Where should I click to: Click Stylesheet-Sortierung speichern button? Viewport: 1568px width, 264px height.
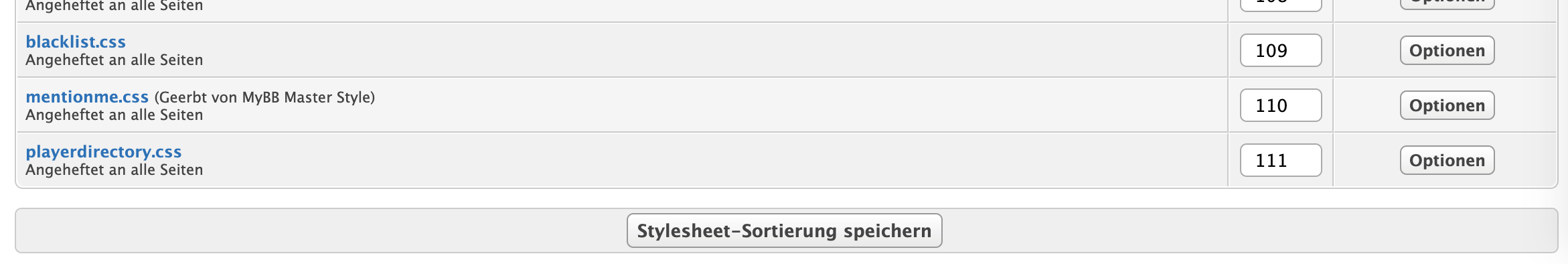785,230
